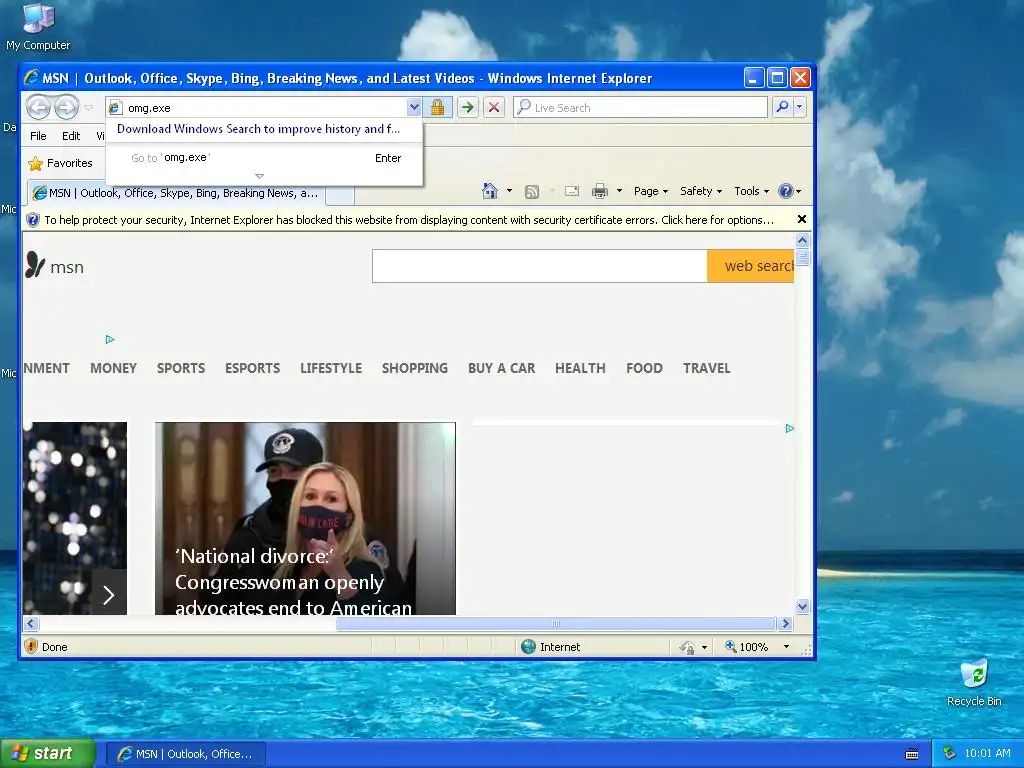This screenshot has height=768, width=1024.
Task: Click the green Go arrow button
Action: [x=468, y=107]
